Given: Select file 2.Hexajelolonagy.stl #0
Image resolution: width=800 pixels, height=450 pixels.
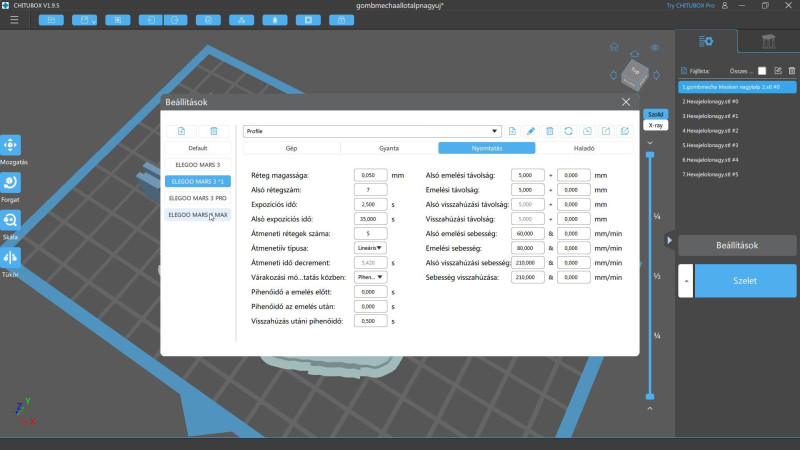Looking at the screenshot, I should click(737, 102).
